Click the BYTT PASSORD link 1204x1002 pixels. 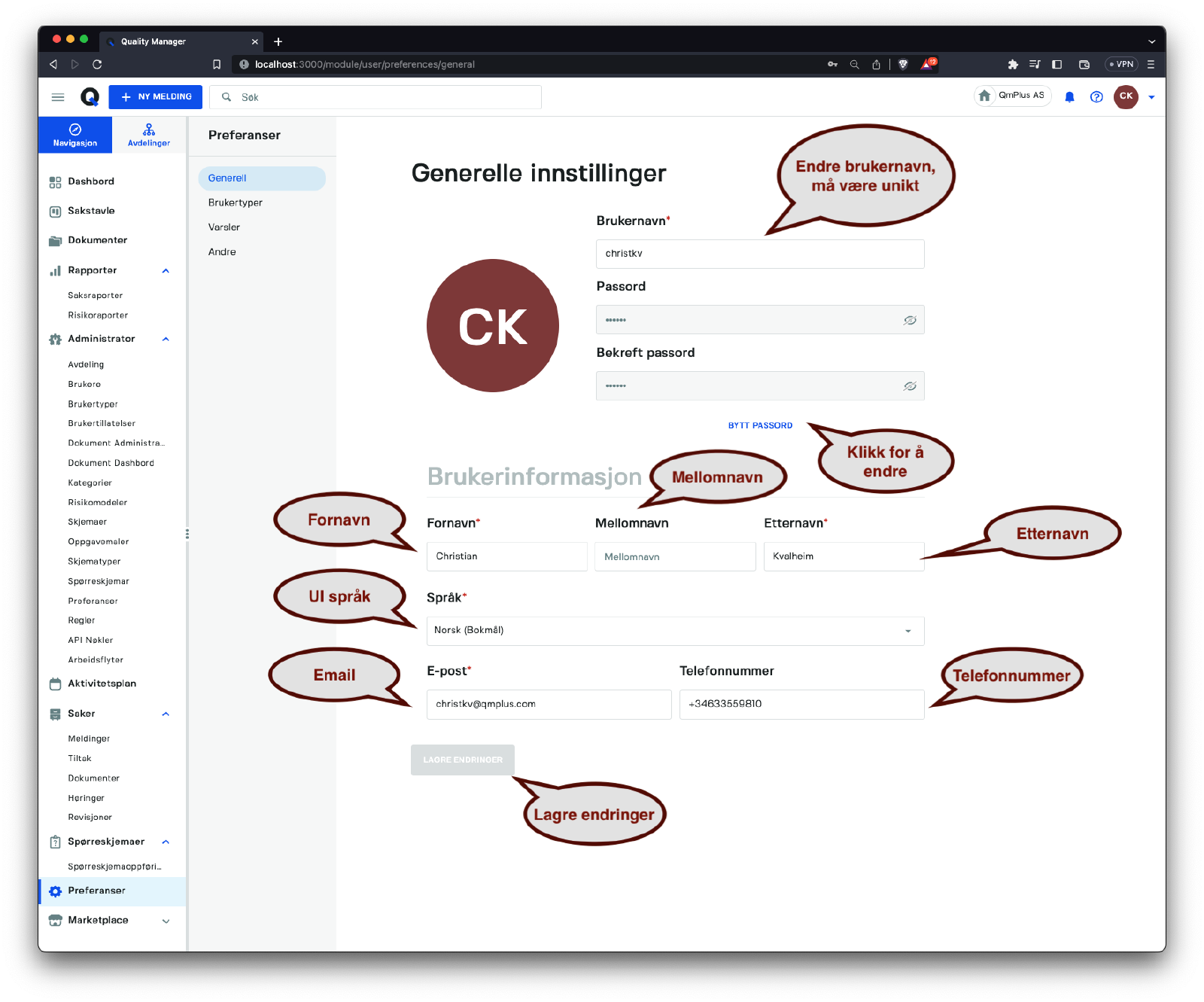point(760,426)
